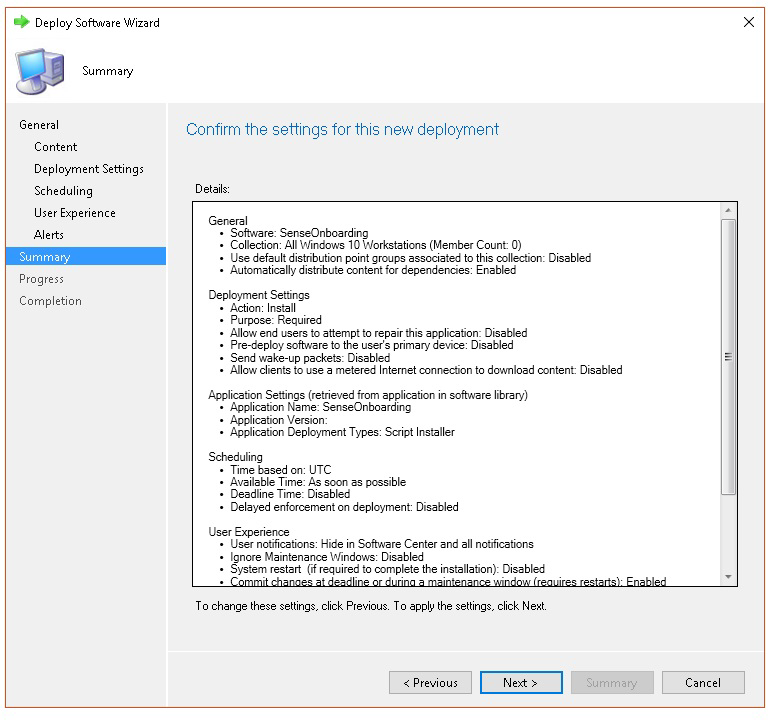Open the Content step in sidebar
781x722 pixels.
[x=55, y=147]
